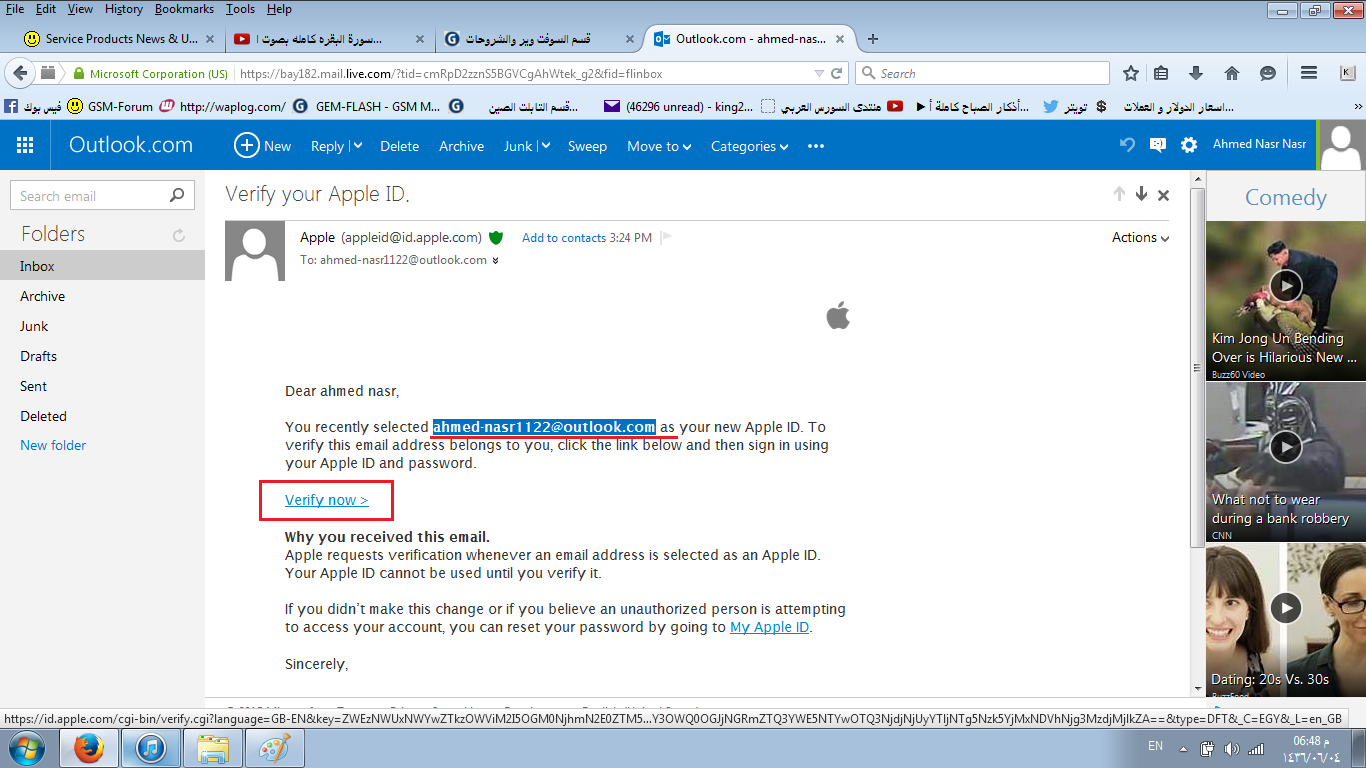Open the Firefox Tools menu
The image size is (1366, 768).
point(240,9)
